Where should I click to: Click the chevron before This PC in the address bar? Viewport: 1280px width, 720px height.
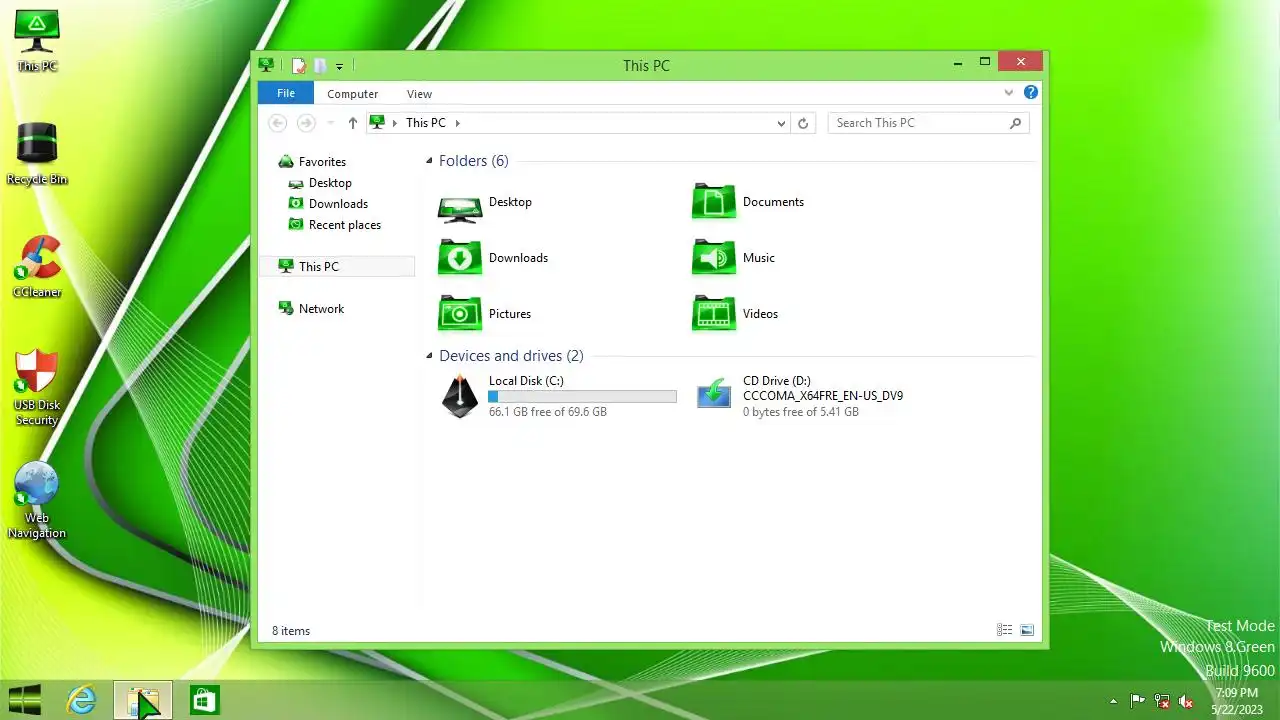395,123
